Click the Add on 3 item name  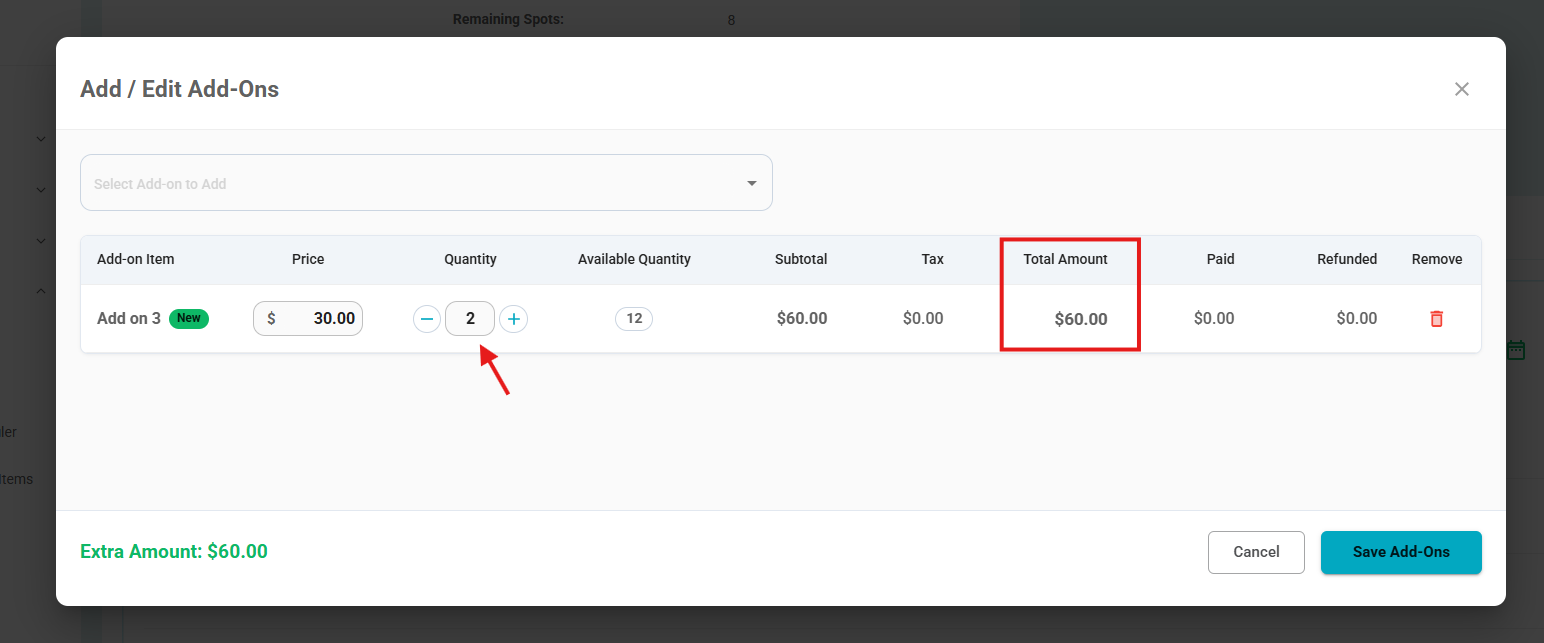[129, 319]
